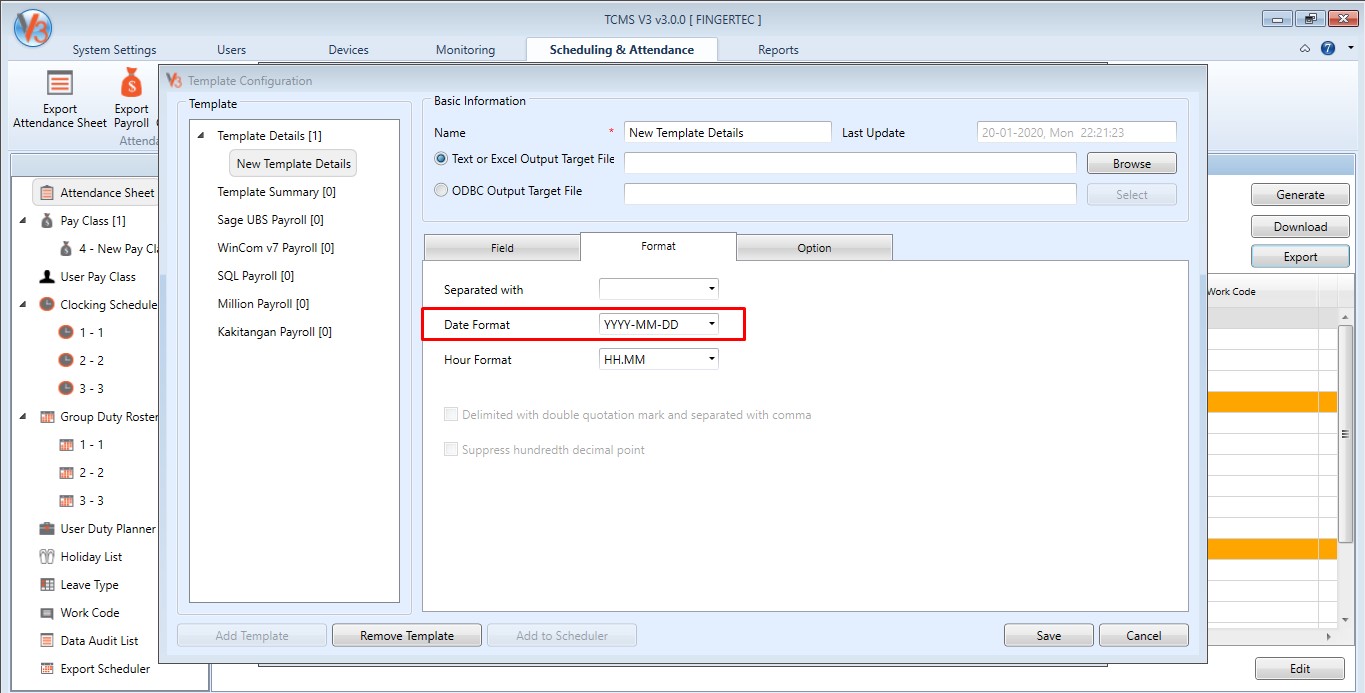Click the roster icon beside roster 3 - 3
The height and width of the screenshot is (693, 1365).
pos(66,500)
